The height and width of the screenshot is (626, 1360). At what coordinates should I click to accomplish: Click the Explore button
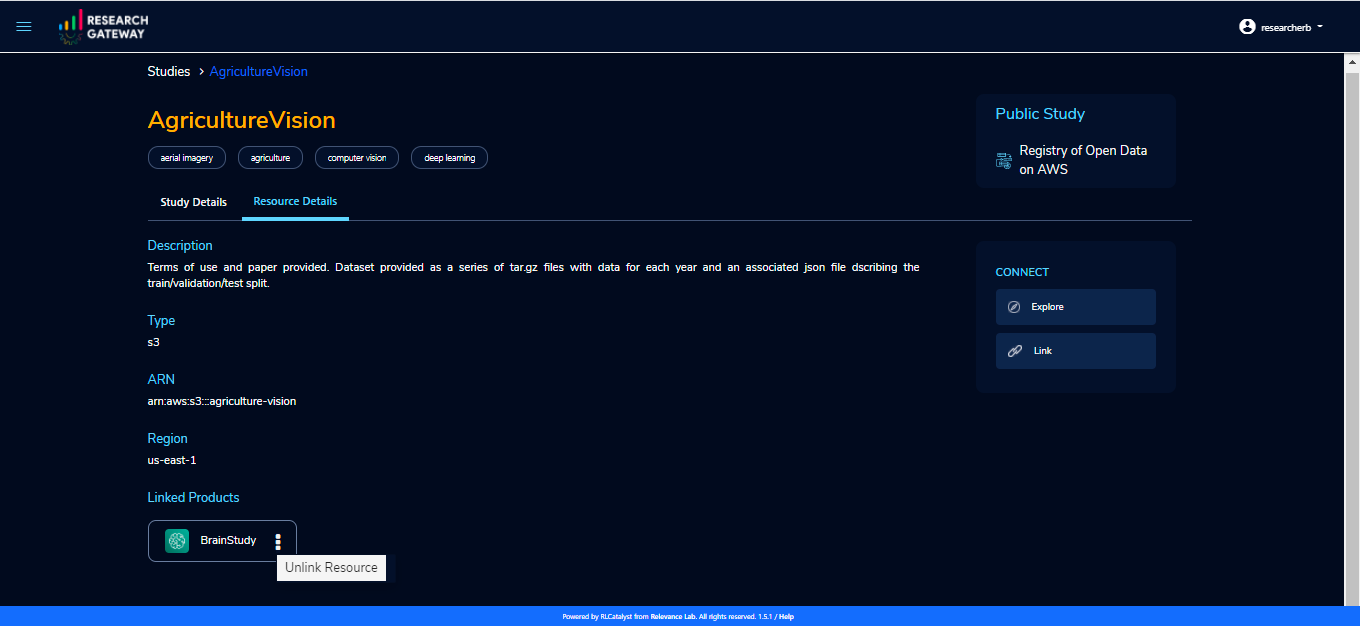(1076, 307)
